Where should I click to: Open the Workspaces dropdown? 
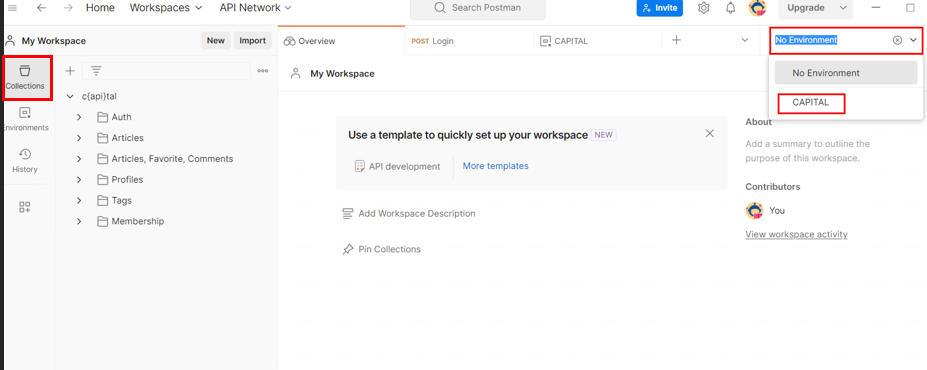coord(166,8)
